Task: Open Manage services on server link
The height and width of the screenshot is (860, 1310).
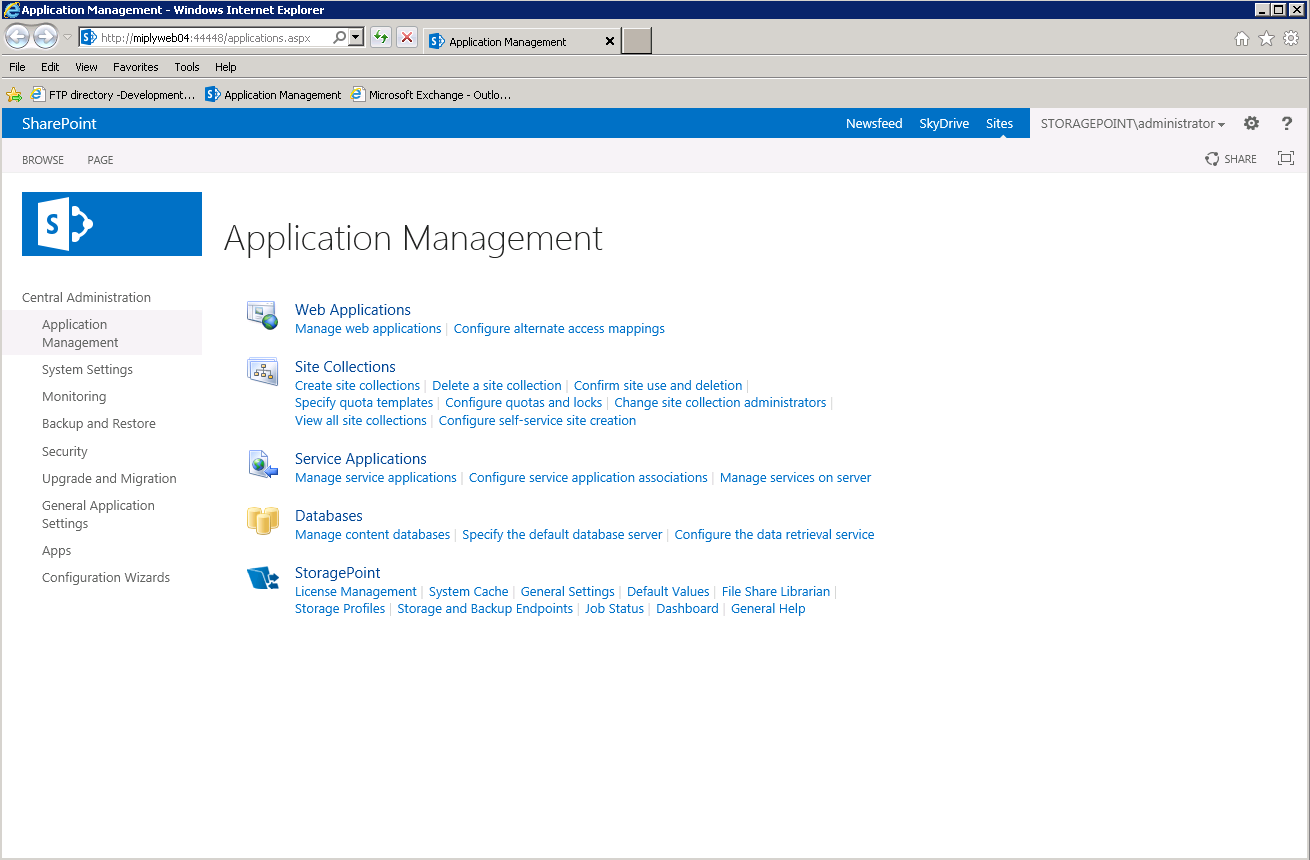Action: (x=795, y=477)
